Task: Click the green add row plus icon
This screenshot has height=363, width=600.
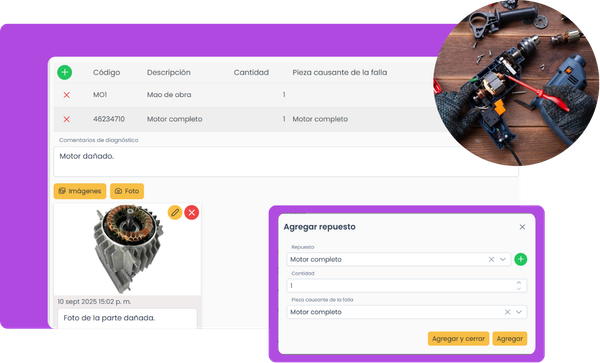Action: [65, 72]
